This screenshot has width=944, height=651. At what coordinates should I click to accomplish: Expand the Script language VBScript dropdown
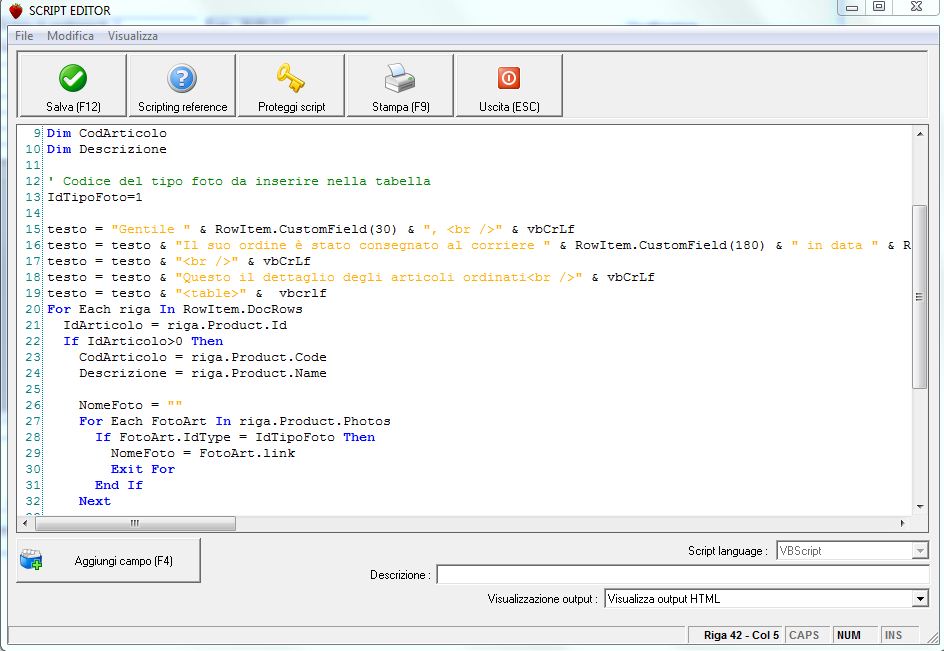[x=920, y=551]
